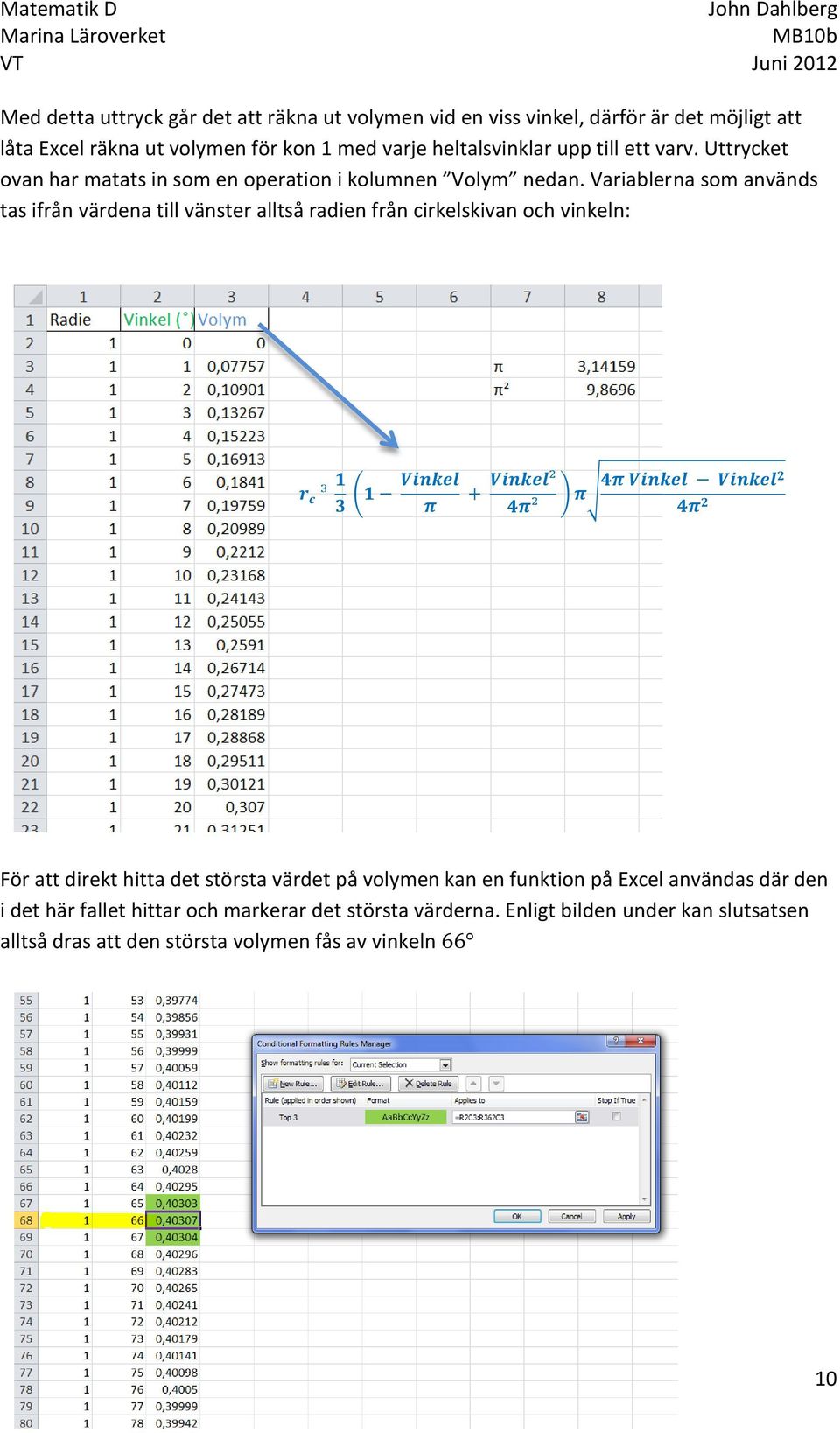
Task: Close the Conditional Formatting Rules Manager
Action: click(640, 1041)
